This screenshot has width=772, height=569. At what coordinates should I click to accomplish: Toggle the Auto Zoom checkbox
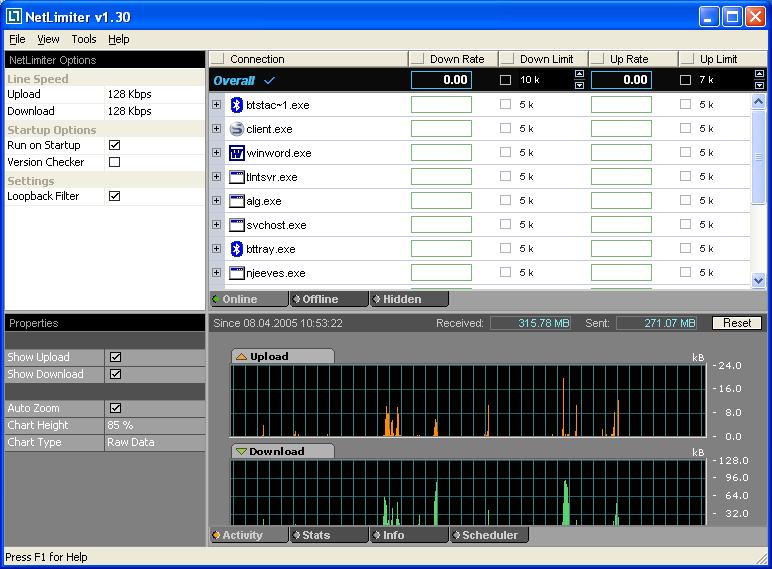pos(116,408)
